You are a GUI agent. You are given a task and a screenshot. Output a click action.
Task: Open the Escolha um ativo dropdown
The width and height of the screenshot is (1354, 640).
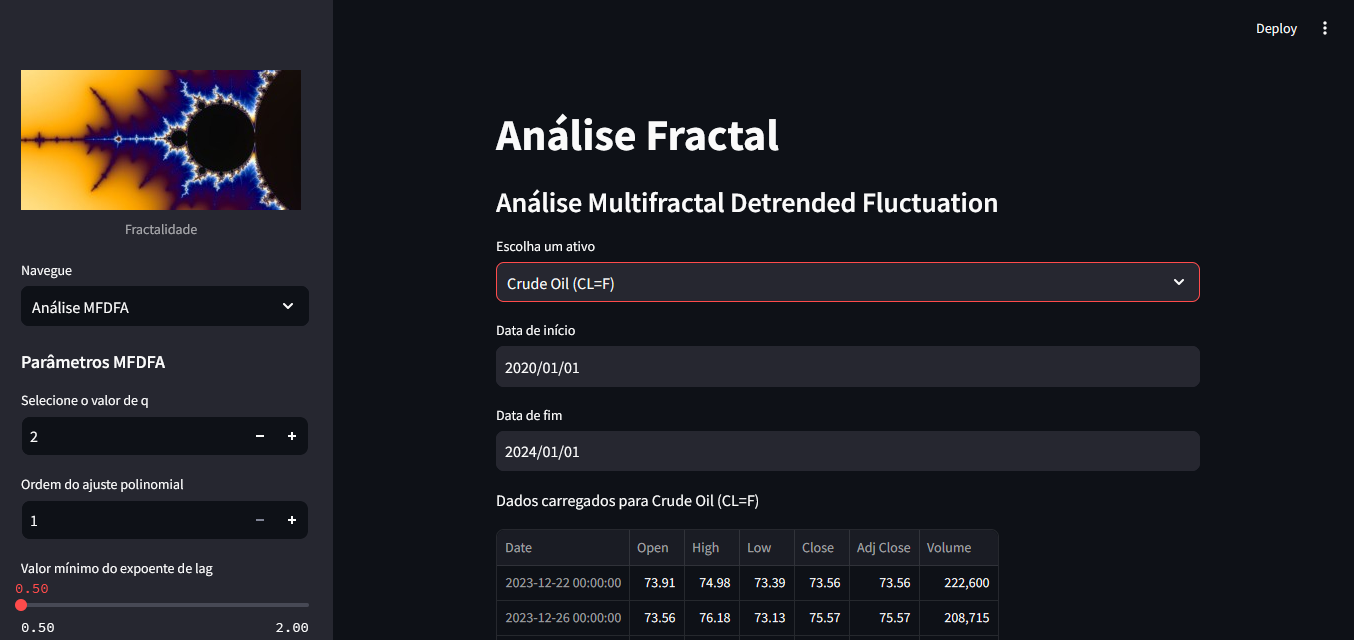(847, 283)
